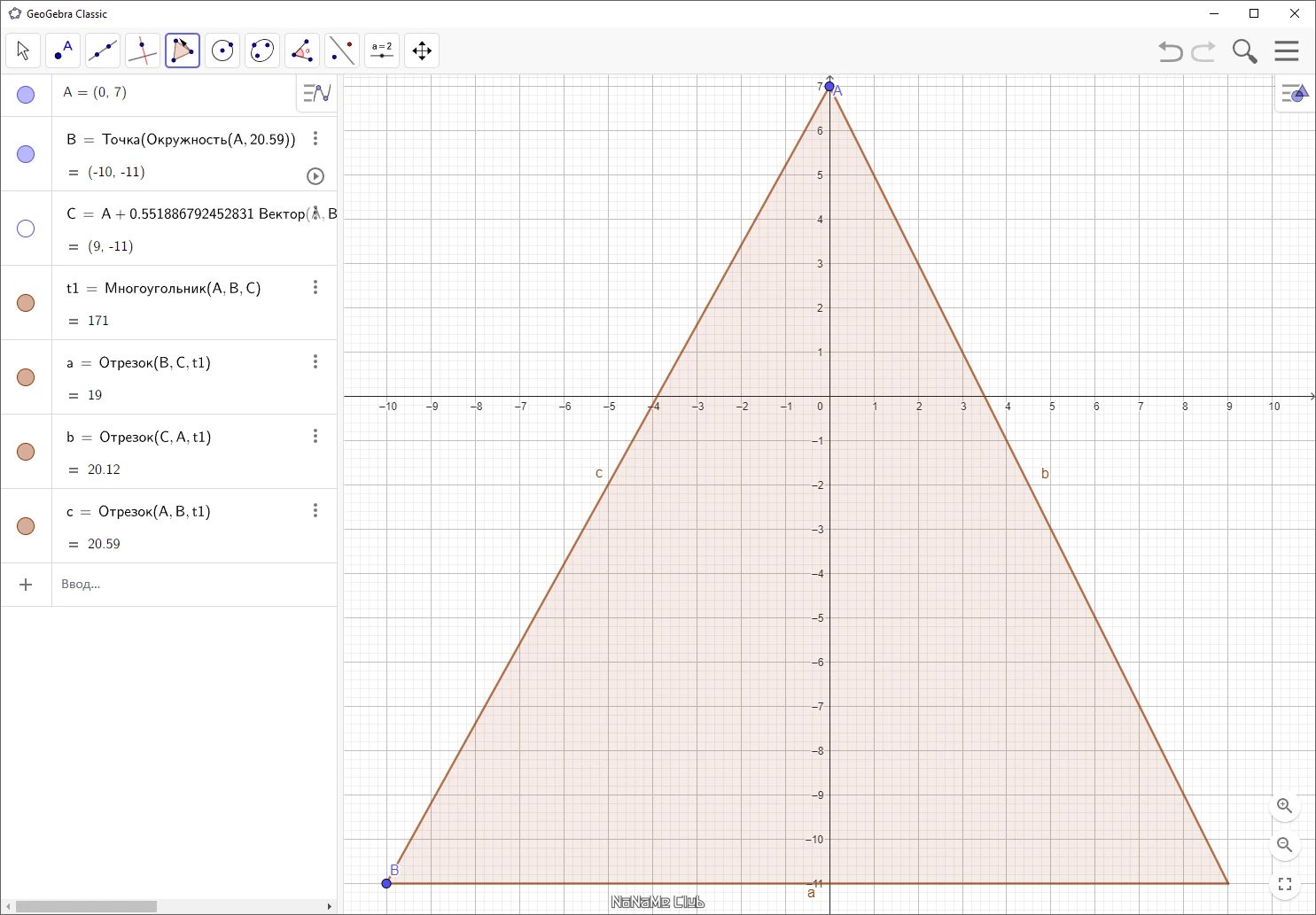The image size is (1316, 915).
Task: Undo the last action
Action: tap(1171, 51)
